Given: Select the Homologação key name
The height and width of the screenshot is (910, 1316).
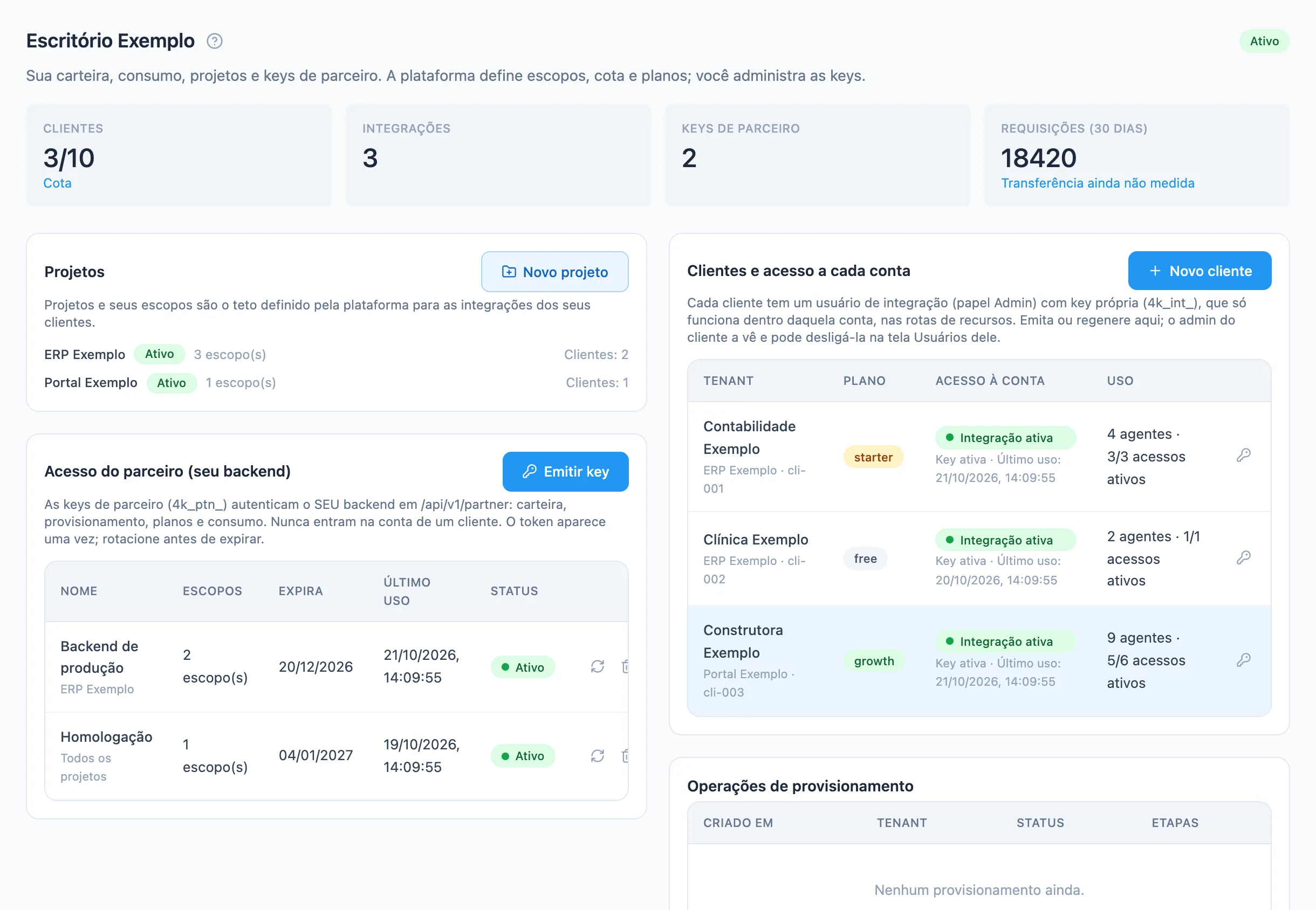Looking at the screenshot, I should click(x=106, y=736).
